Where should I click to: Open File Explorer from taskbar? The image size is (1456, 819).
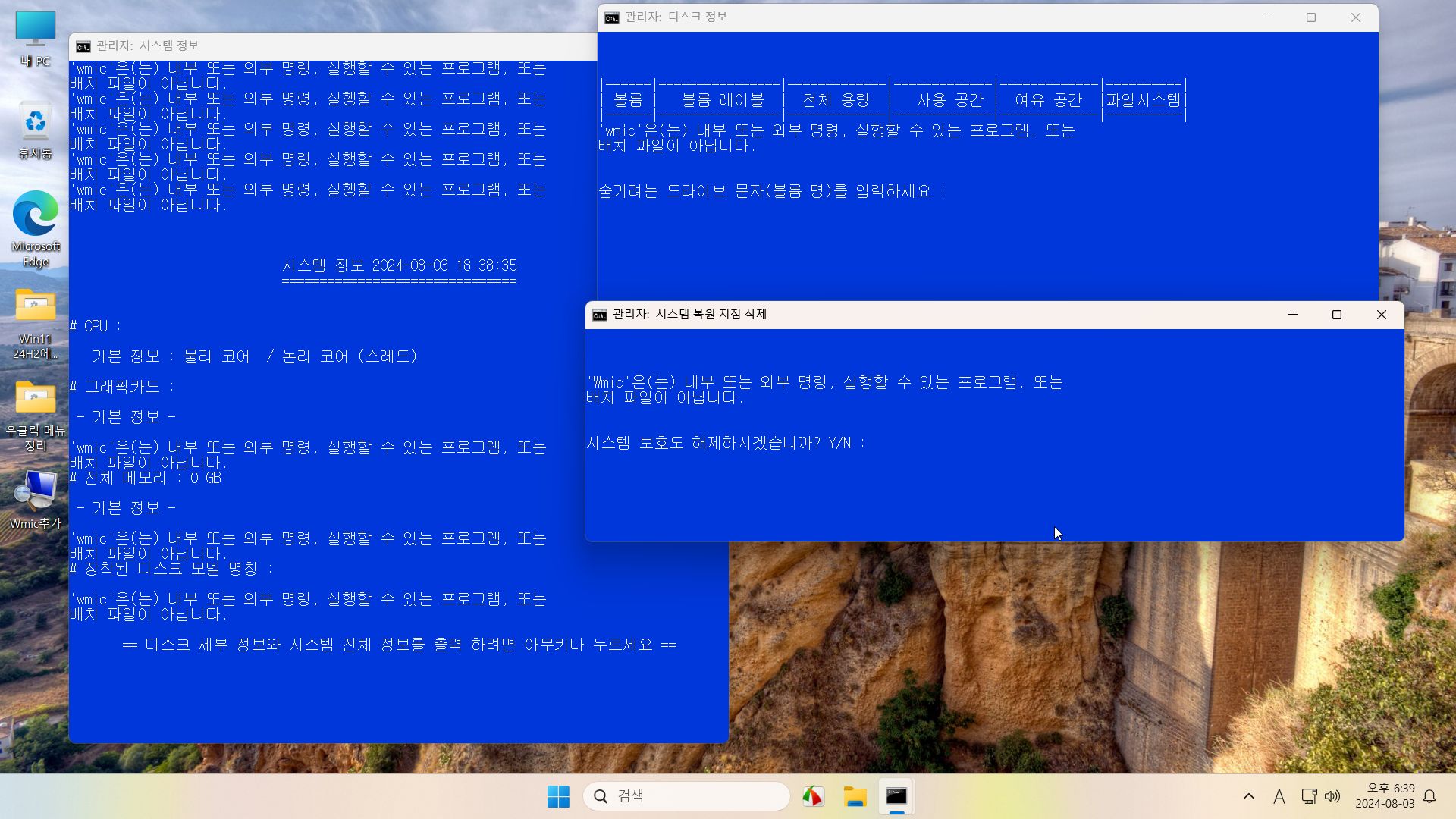855,796
